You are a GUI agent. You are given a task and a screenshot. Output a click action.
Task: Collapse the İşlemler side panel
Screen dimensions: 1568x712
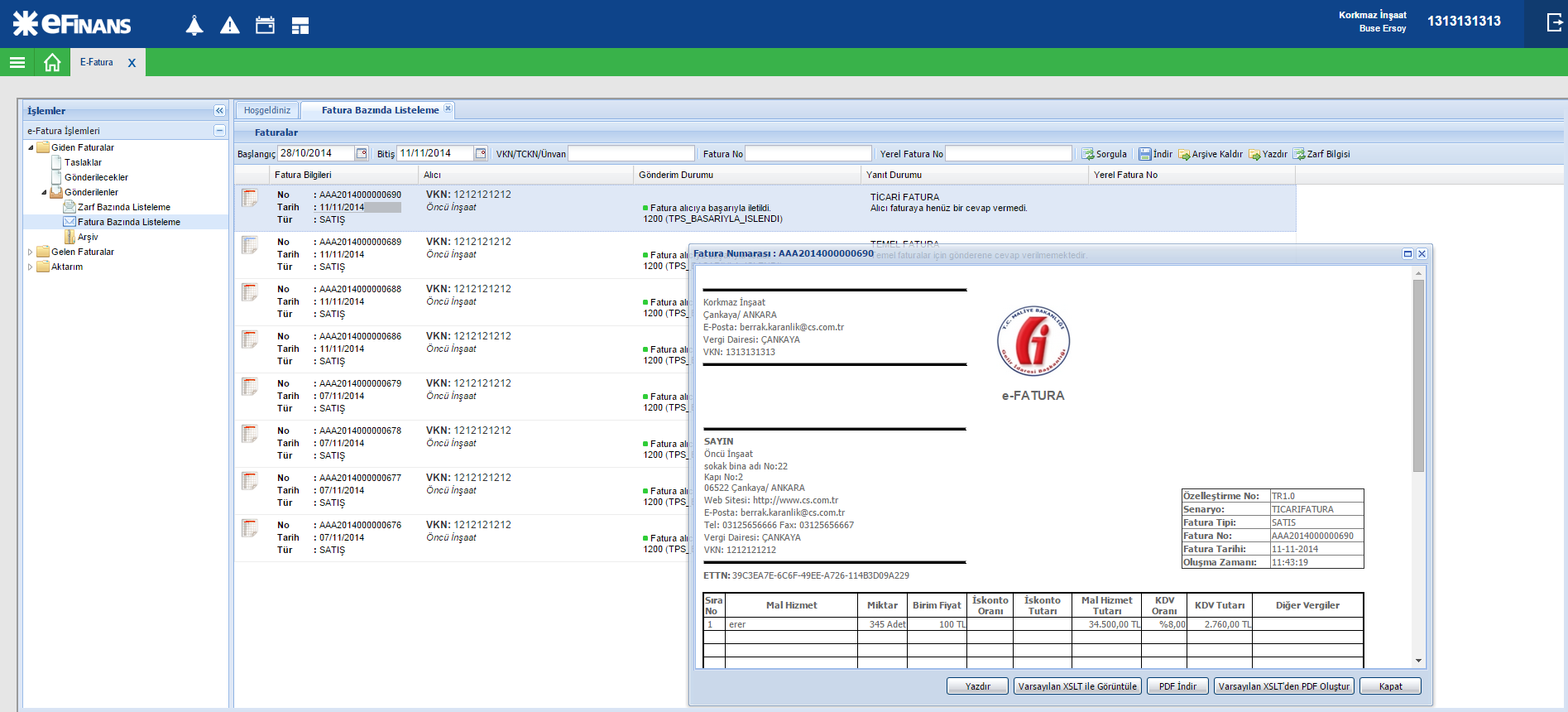pyautogui.click(x=219, y=110)
